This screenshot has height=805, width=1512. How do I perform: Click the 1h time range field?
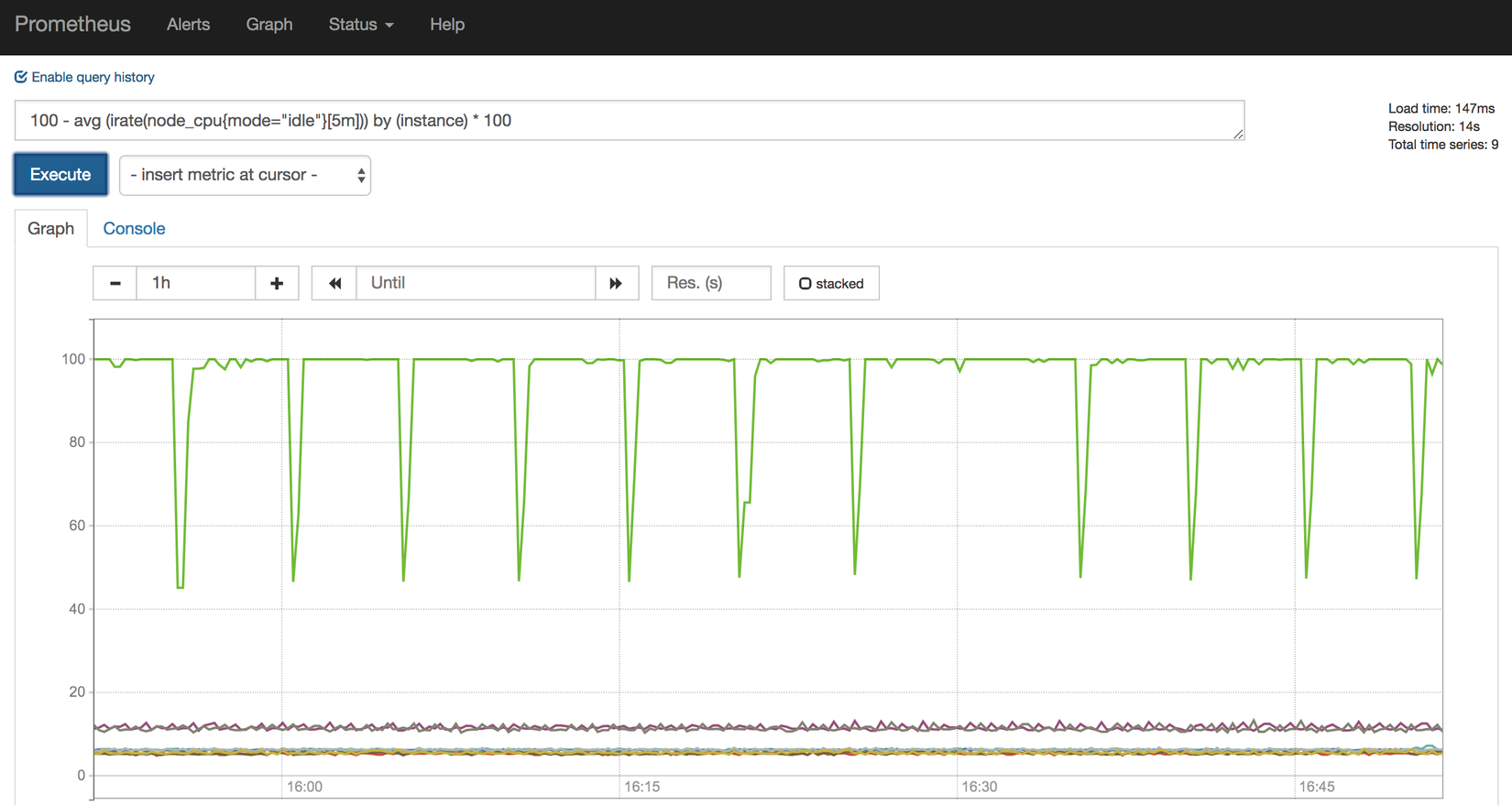coord(195,283)
